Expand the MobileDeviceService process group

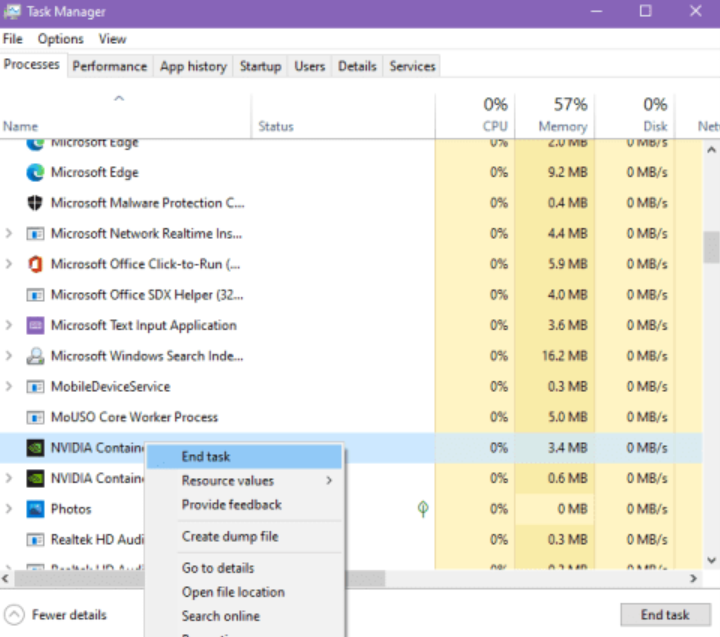[x=9, y=387]
